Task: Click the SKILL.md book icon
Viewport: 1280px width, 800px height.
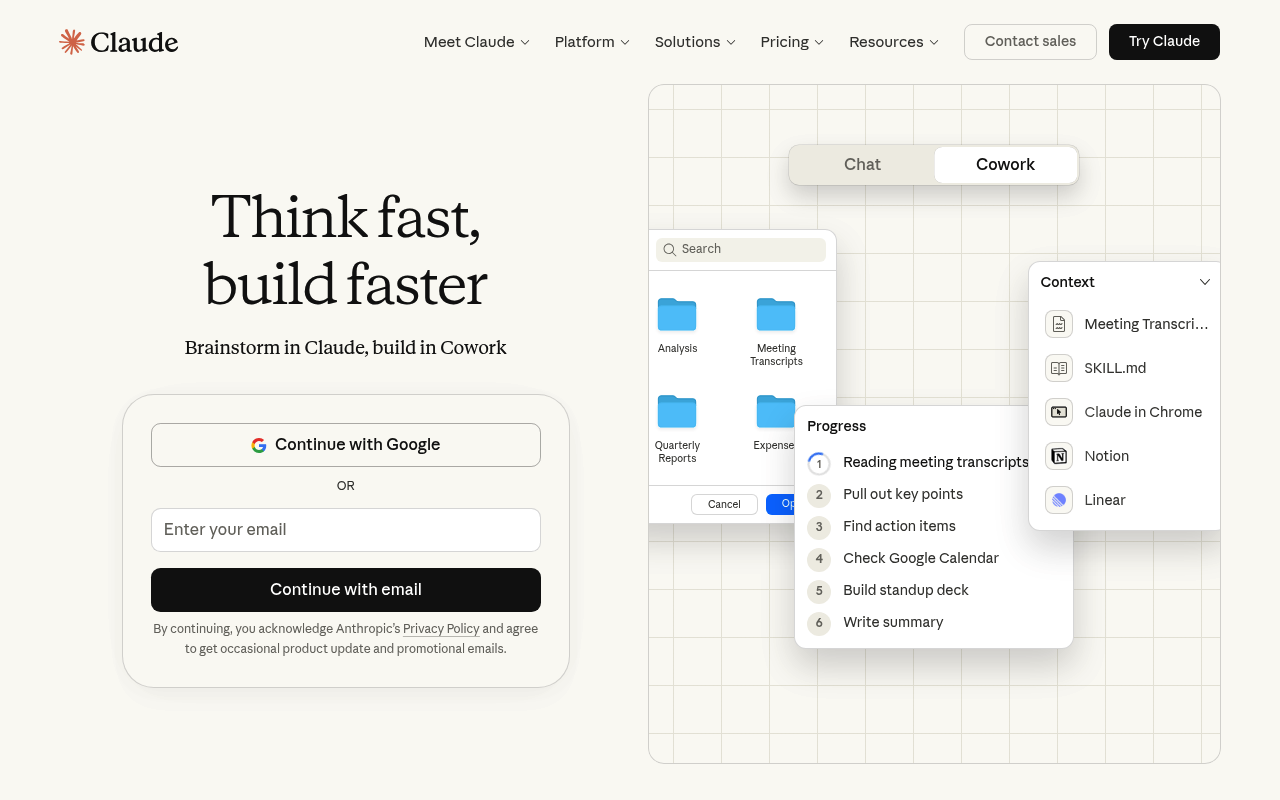Action: coord(1059,368)
